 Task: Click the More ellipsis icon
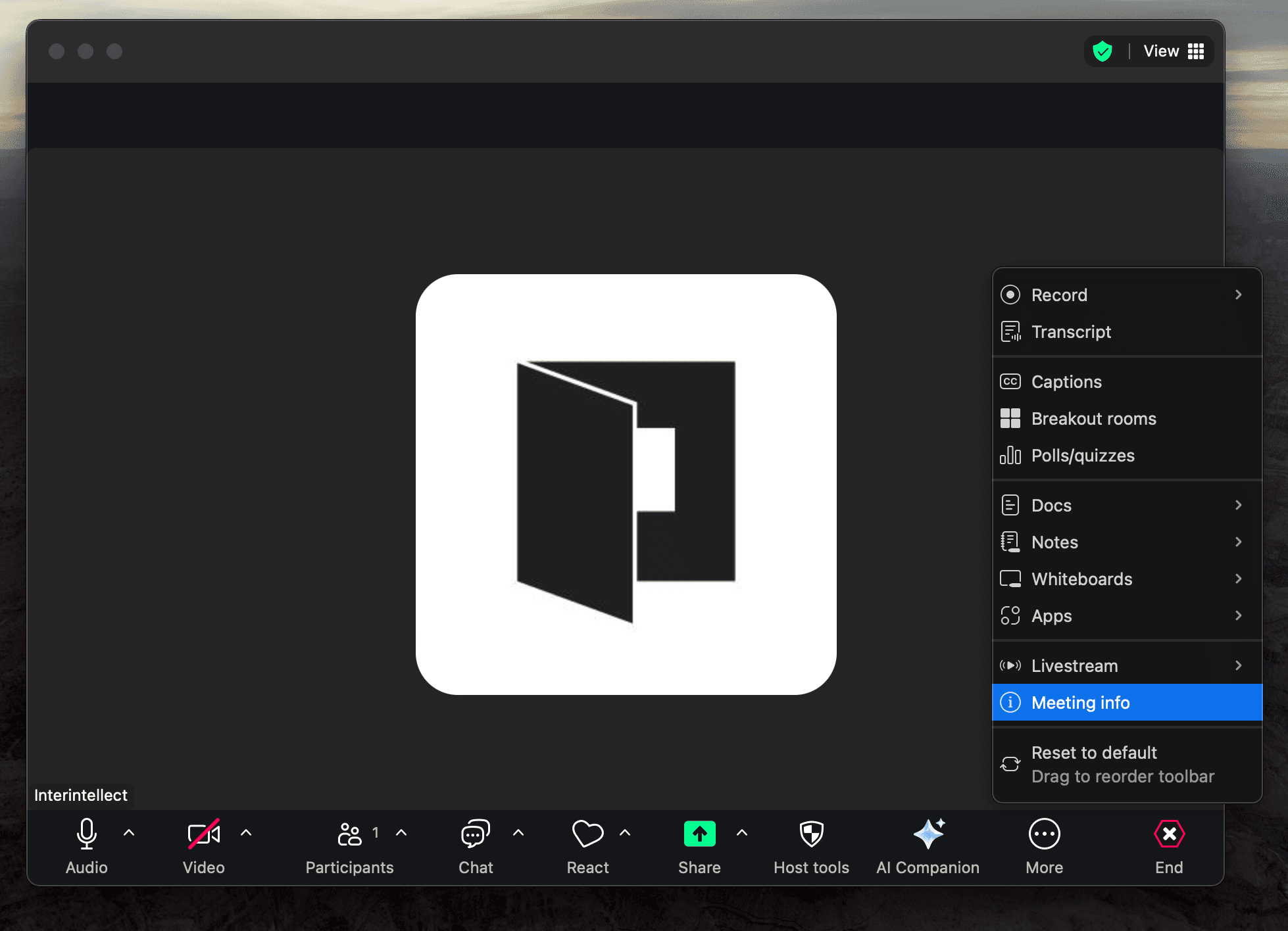[1044, 834]
